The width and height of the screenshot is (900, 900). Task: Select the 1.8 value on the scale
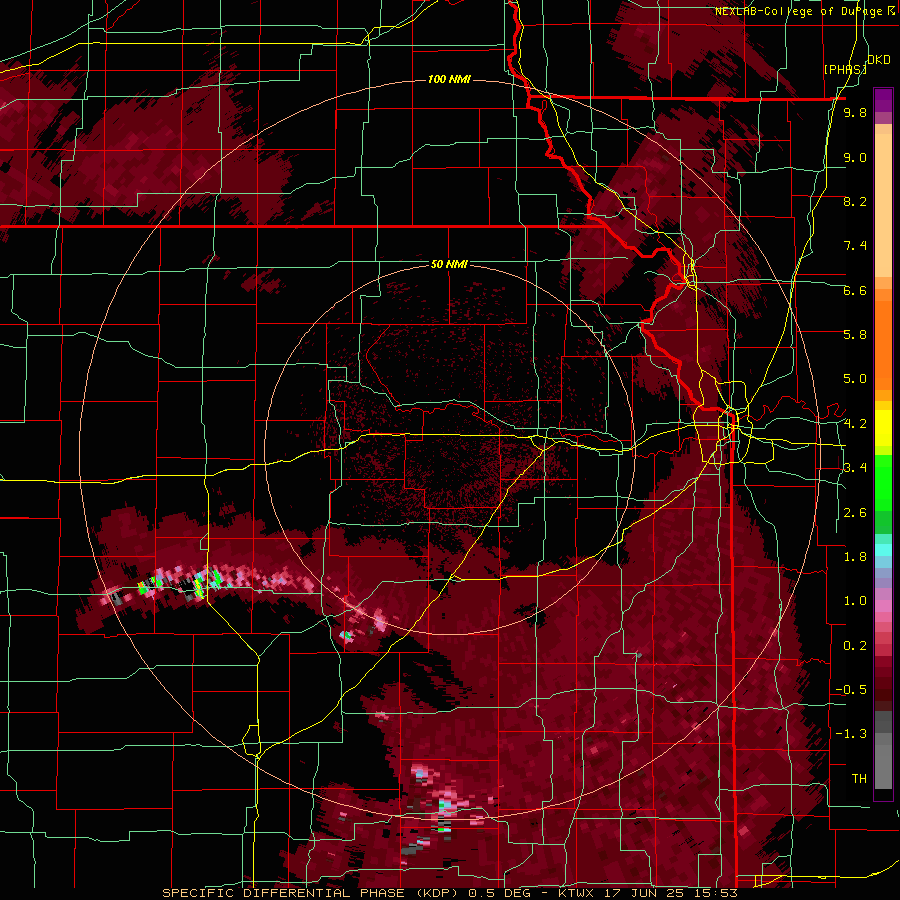(x=855, y=557)
